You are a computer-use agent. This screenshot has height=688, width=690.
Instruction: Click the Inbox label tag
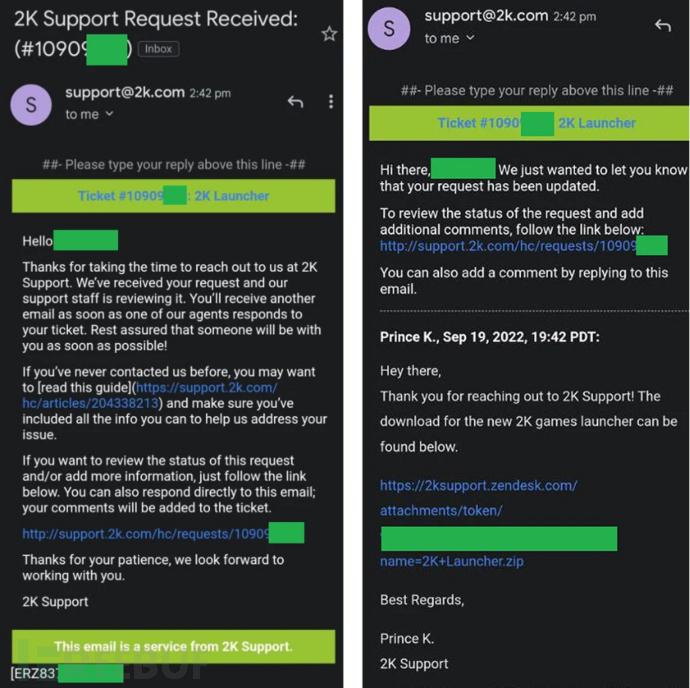pos(158,48)
